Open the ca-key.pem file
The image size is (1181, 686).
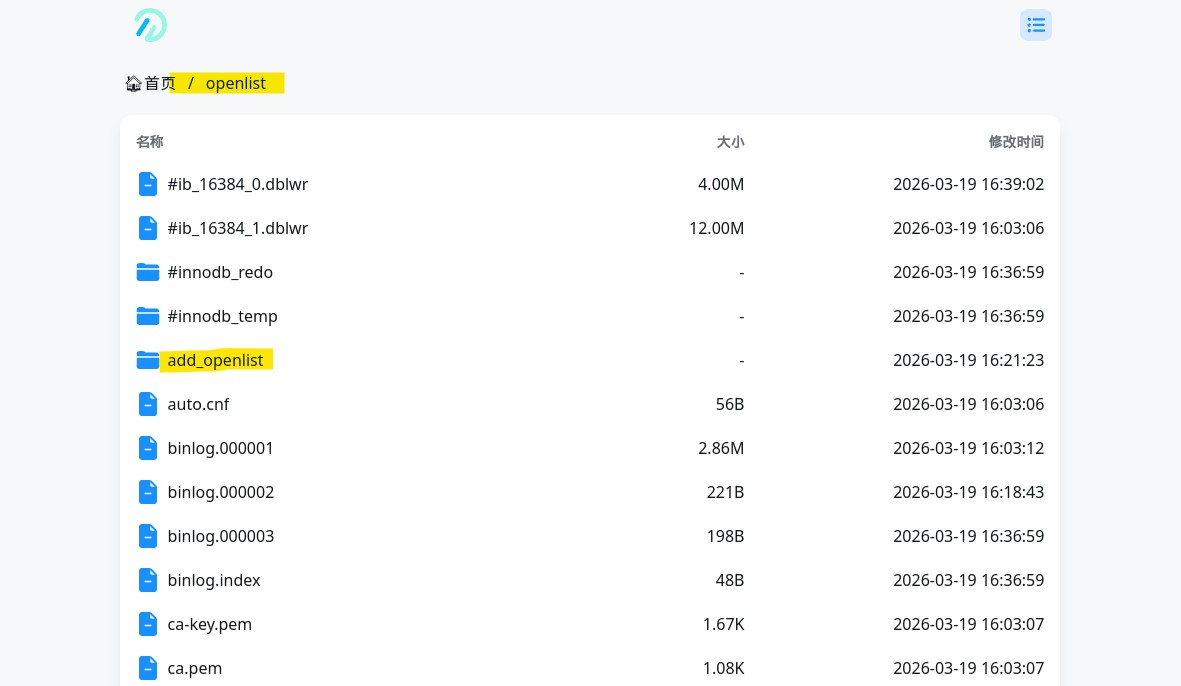click(210, 624)
